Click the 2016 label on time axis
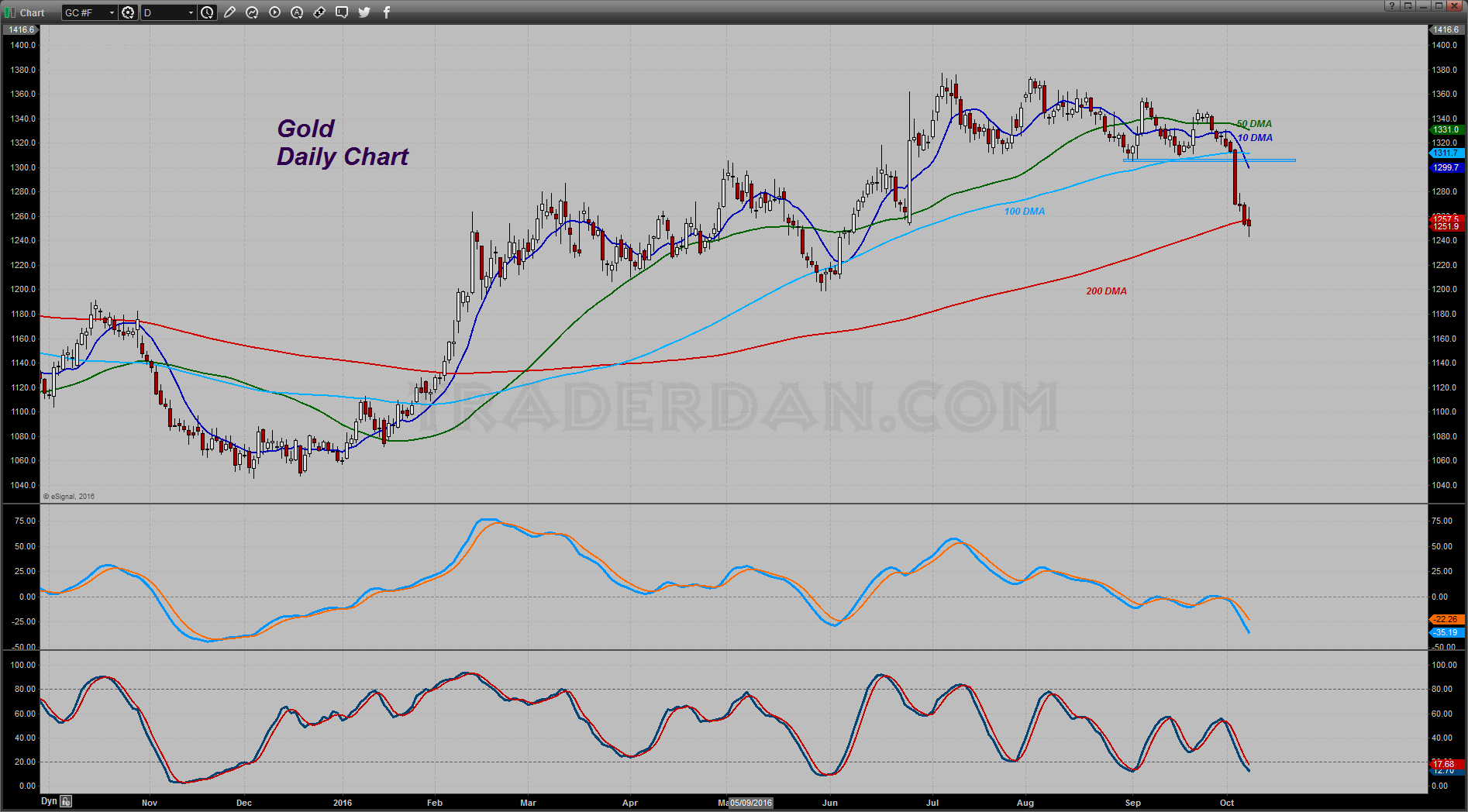Image resolution: width=1468 pixels, height=812 pixels. pyautogui.click(x=343, y=803)
